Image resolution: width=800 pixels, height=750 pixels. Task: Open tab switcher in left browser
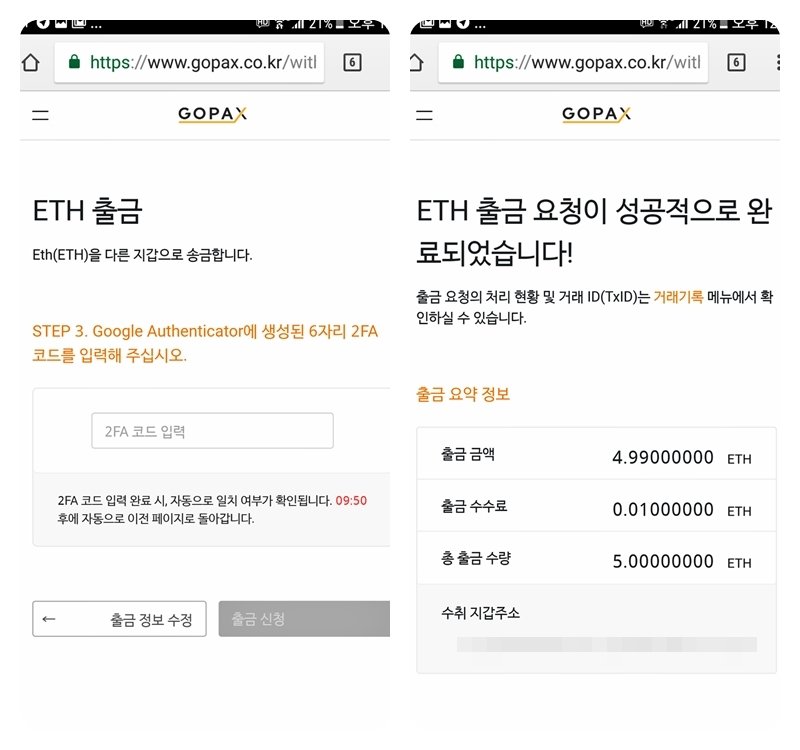tap(352, 62)
